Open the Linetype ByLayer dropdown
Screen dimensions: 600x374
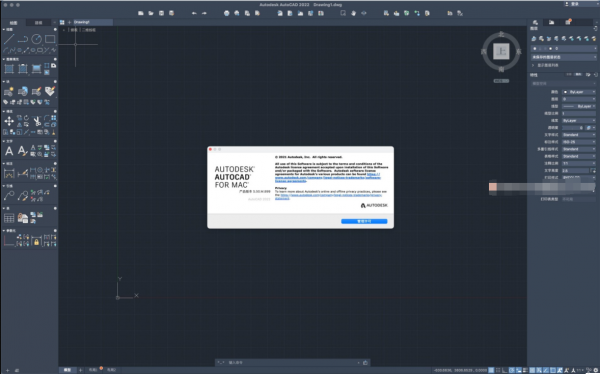point(579,106)
